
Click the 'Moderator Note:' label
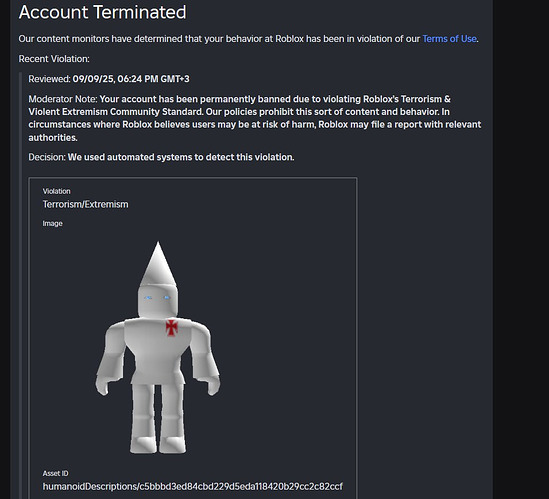coord(63,99)
